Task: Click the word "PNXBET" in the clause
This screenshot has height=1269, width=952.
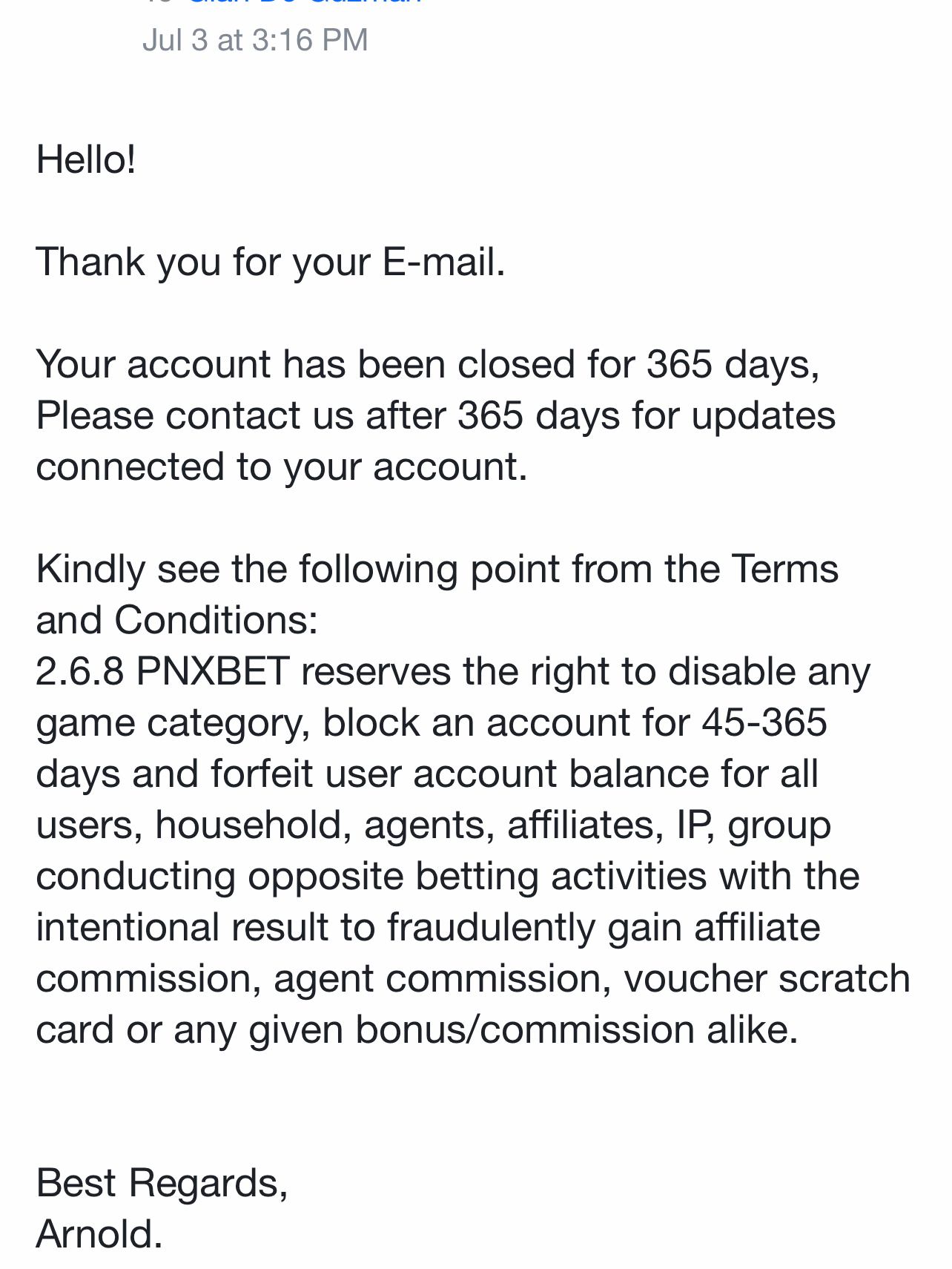Action: tap(213, 671)
